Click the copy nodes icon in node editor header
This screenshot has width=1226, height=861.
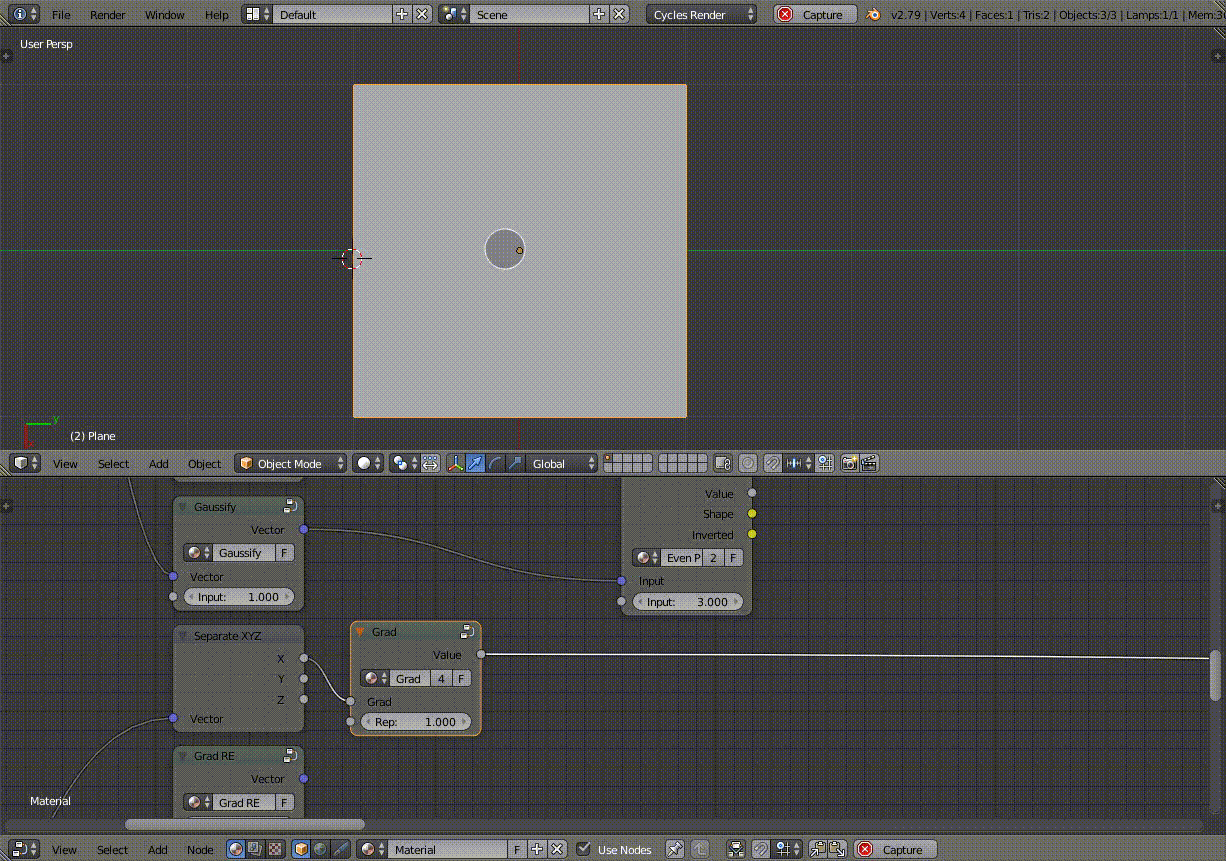click(x=817, y=850)
